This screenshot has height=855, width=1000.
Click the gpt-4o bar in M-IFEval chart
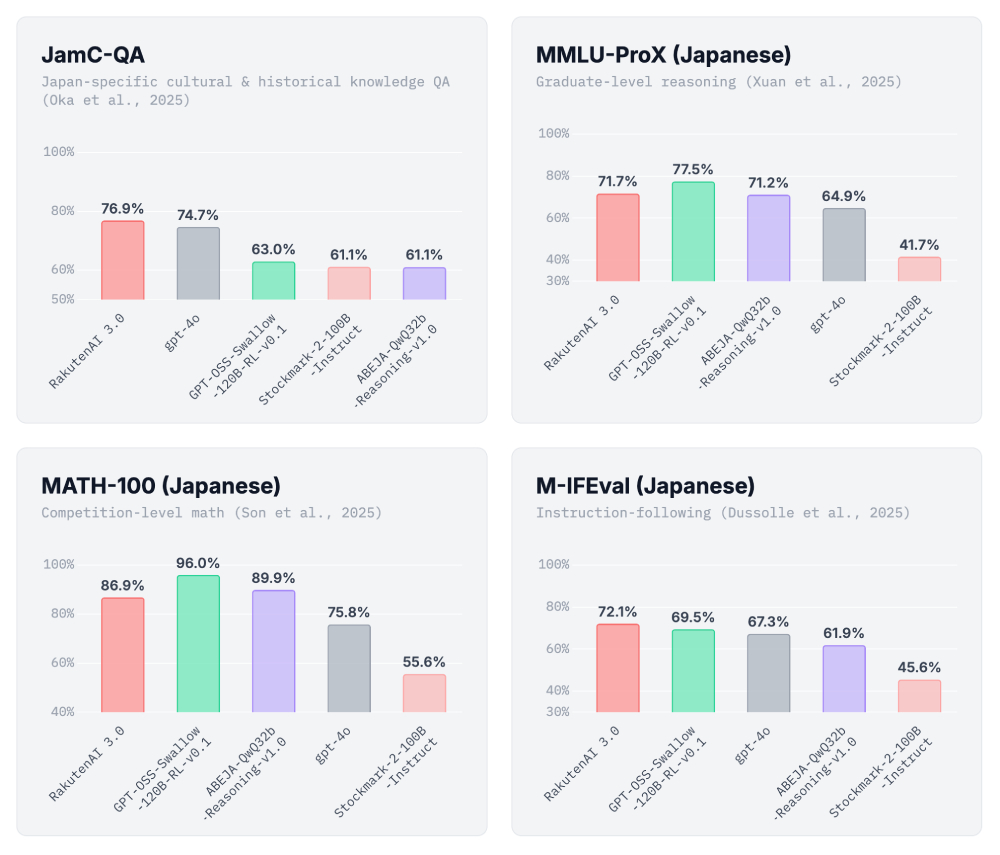tap(768, 673)
